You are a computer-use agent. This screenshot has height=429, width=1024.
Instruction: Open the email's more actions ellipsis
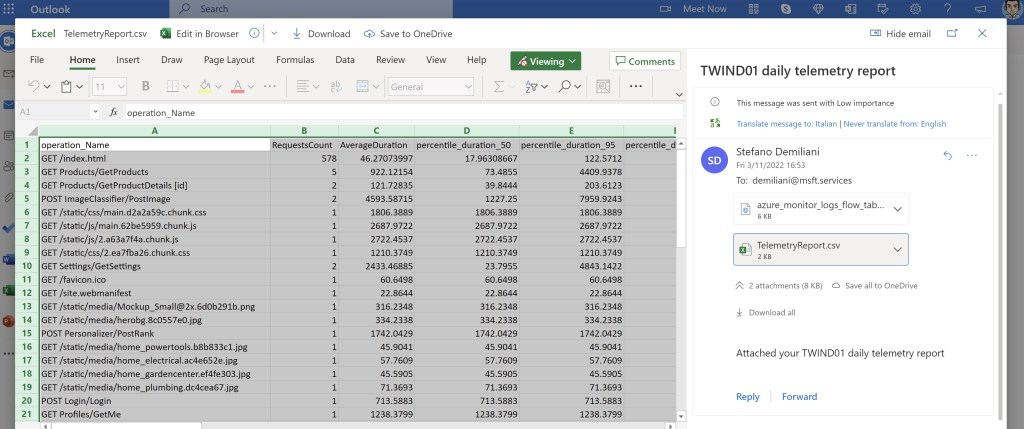pyautogui.click(x=971, y=155)
